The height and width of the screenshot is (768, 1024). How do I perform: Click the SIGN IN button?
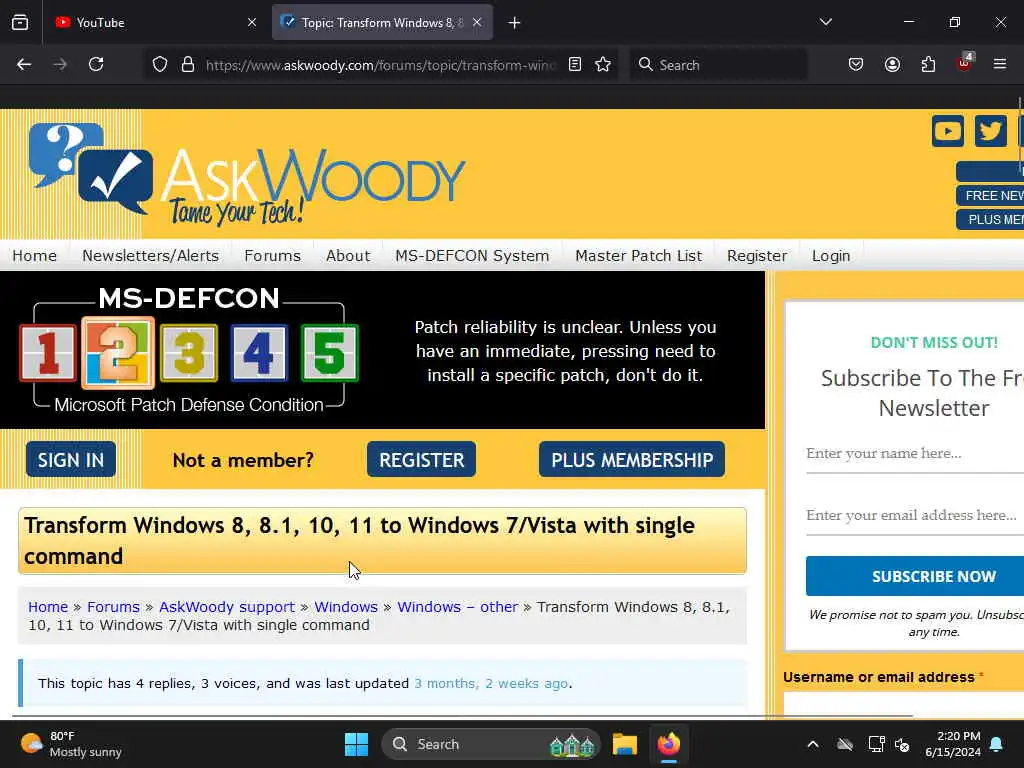point(71,459)
